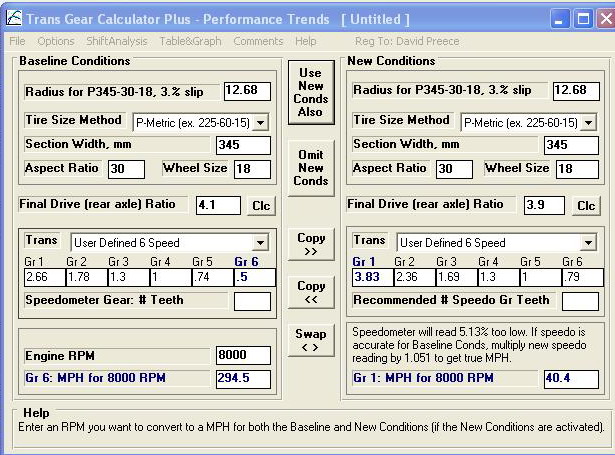Expand New Conditions Tire Size Method dropdown

589,122
